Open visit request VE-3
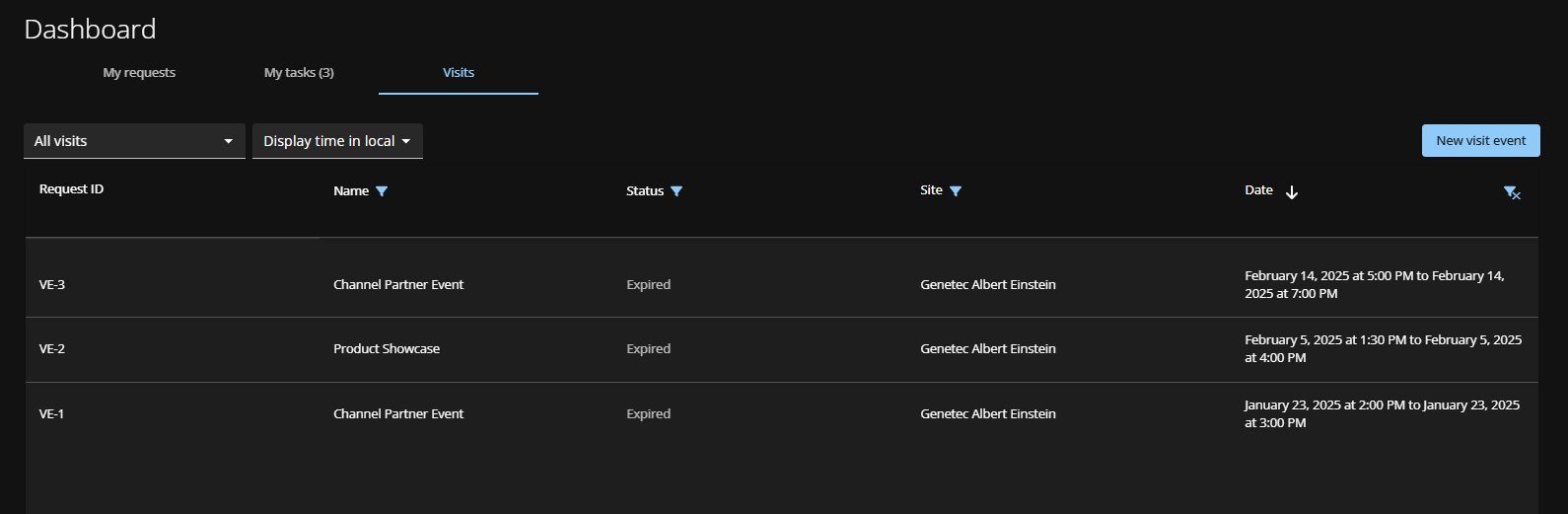The width and height of the screenshot is (1568, 514). tap(52, 285)
